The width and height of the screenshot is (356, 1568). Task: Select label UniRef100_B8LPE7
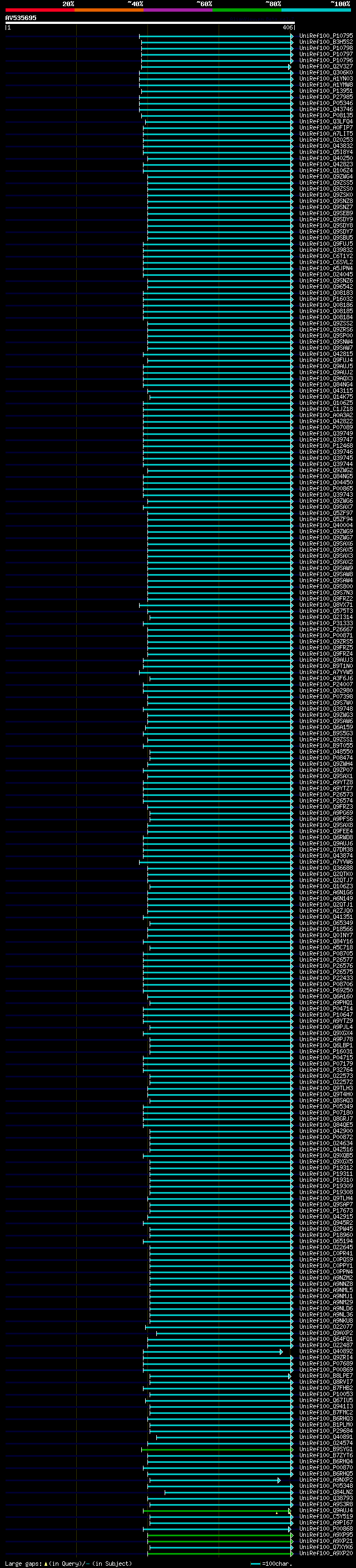325,1376
